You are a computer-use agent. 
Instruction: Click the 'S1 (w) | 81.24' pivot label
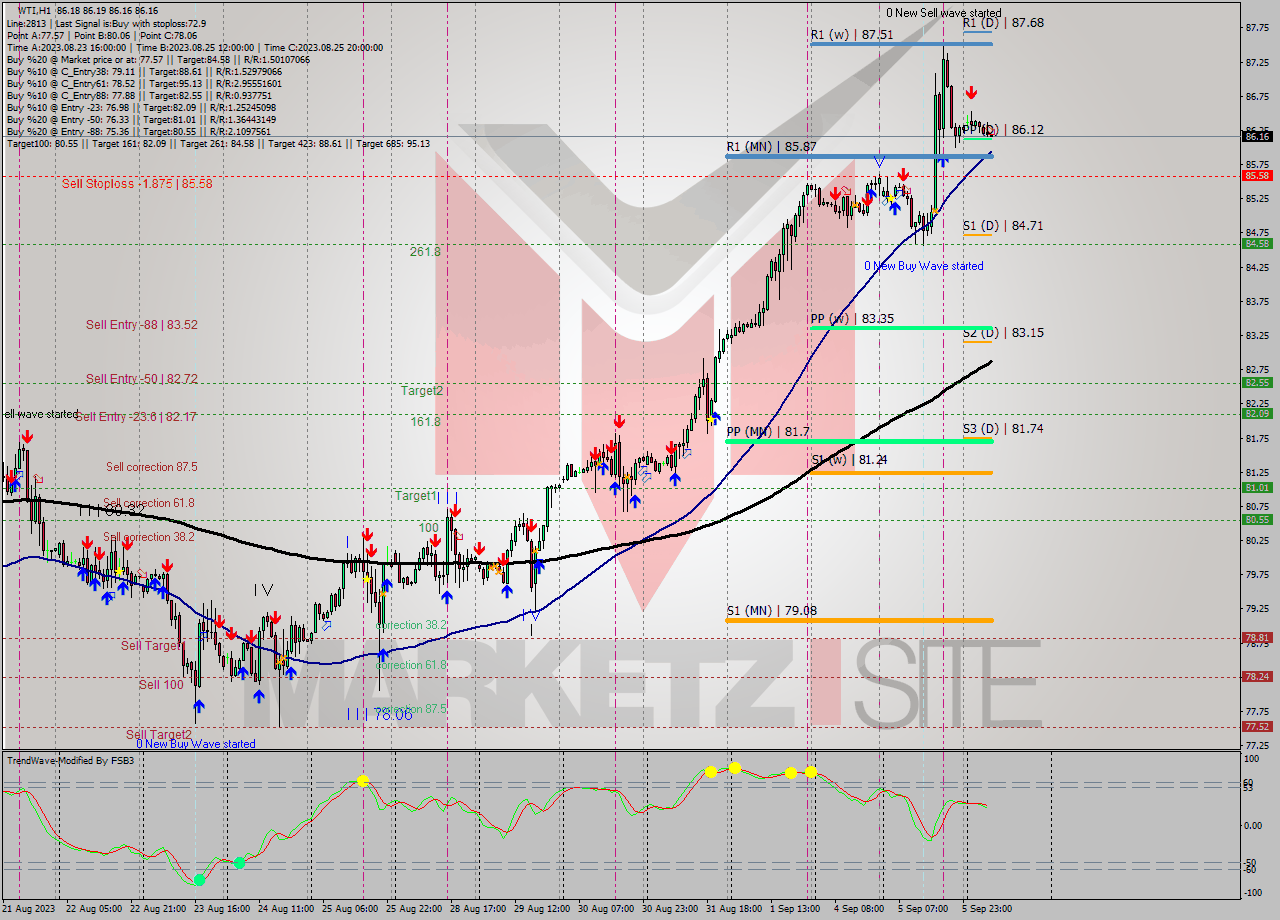pos(849,460)
